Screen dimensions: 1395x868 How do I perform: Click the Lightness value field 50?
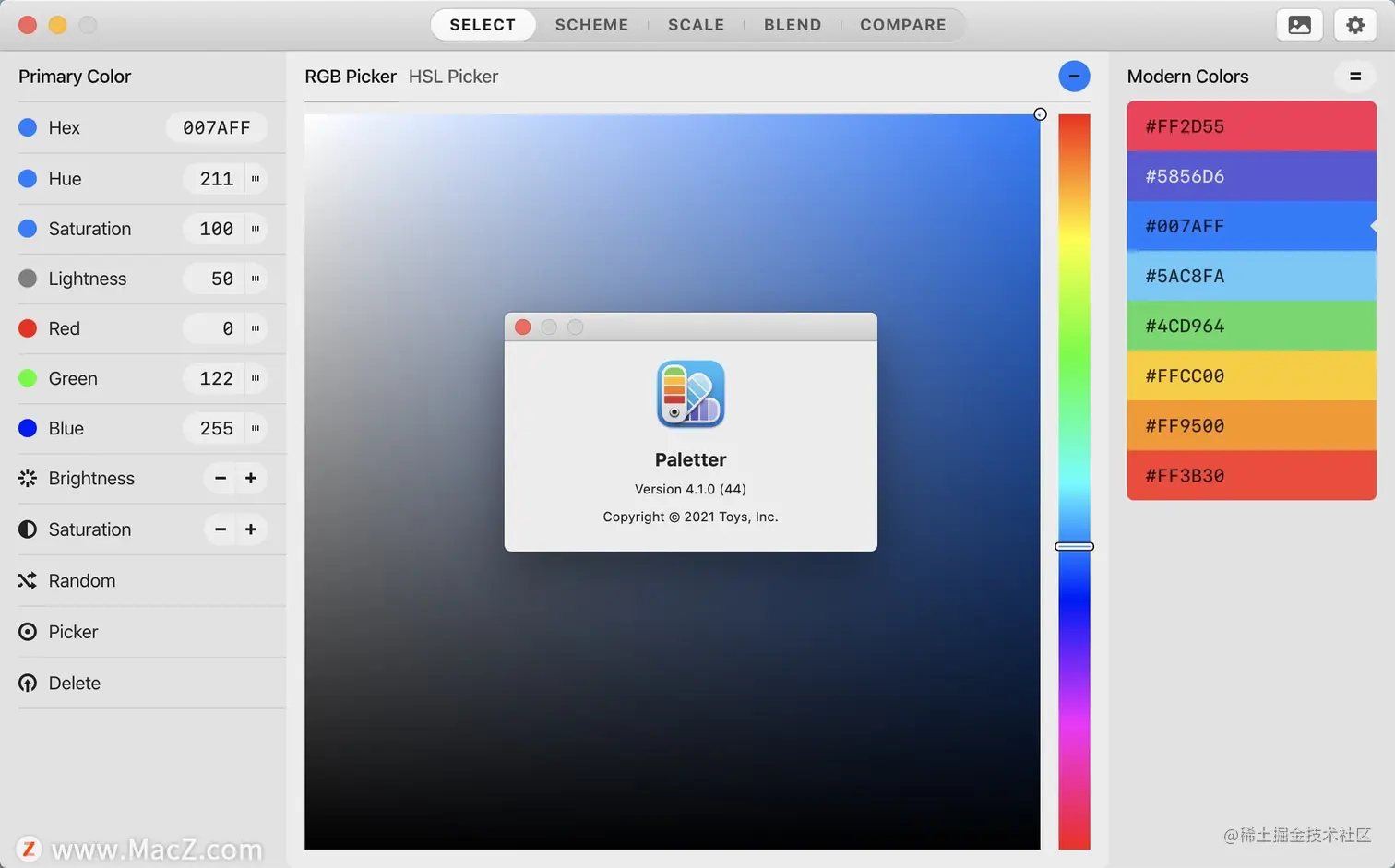215,279
